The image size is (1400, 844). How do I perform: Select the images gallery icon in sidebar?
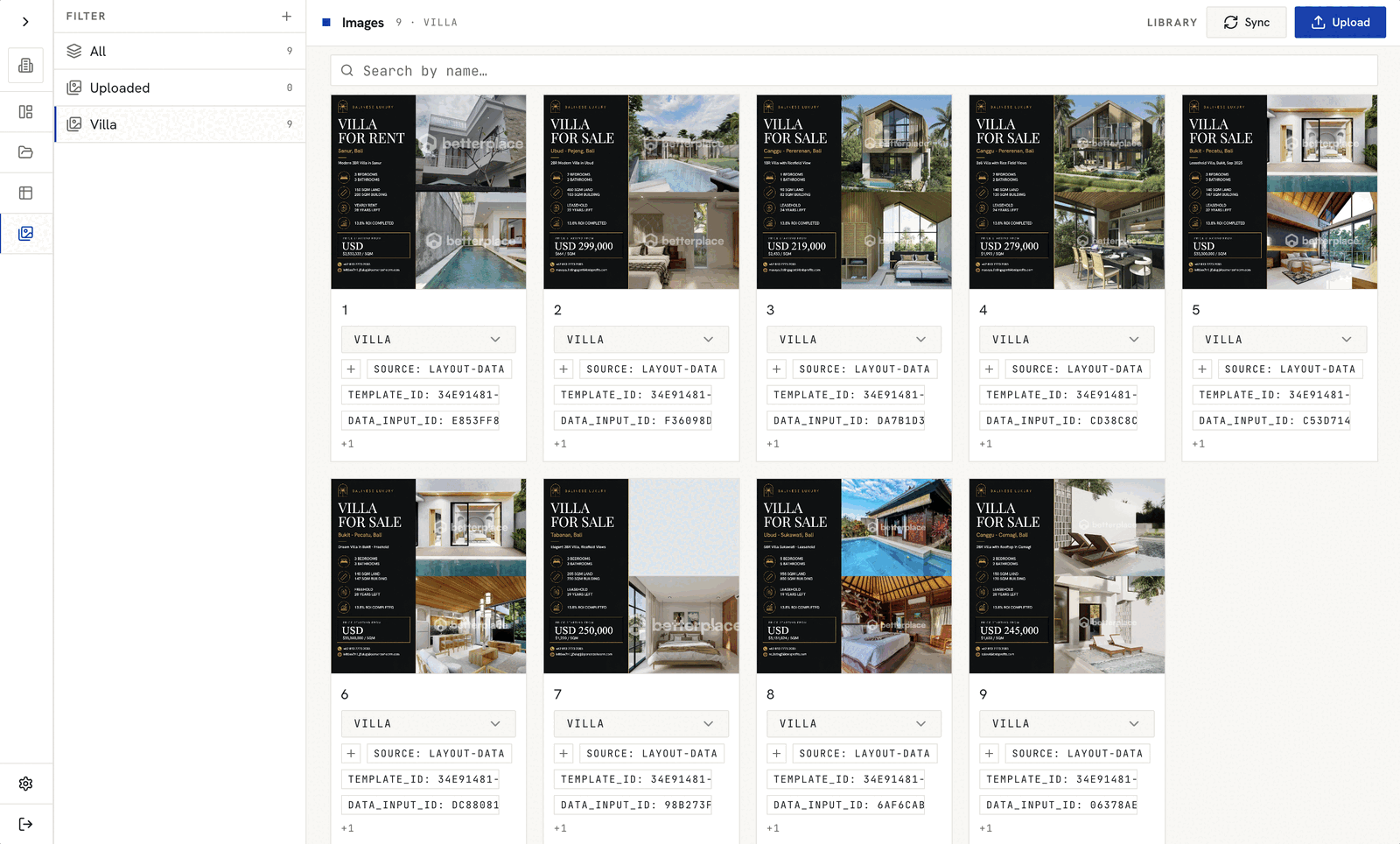coord(25,234)
